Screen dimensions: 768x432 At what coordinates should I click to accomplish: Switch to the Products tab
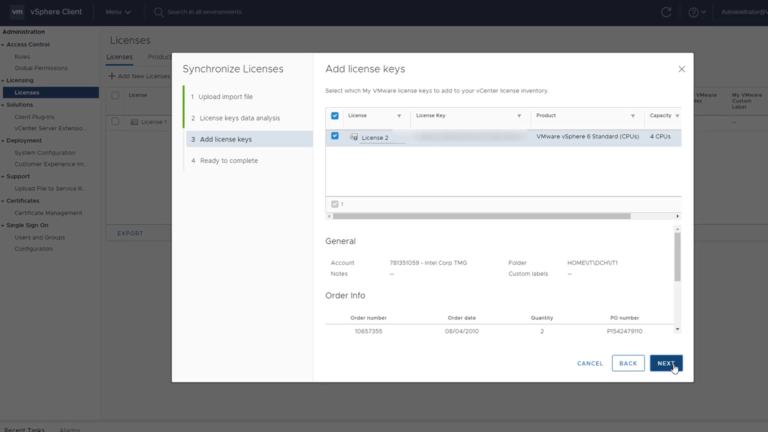click(x=159, y=57)
